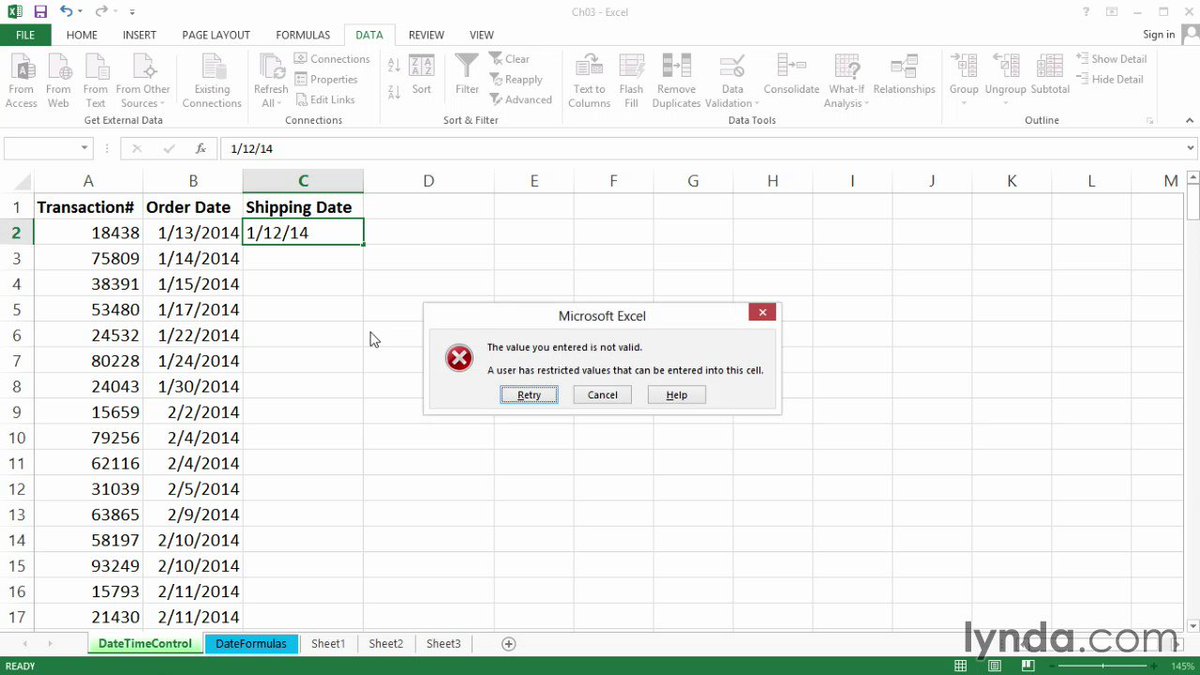Switch to the HOME tab
The height and width of the screenshot is (675, 1200).
pos(82,35)
